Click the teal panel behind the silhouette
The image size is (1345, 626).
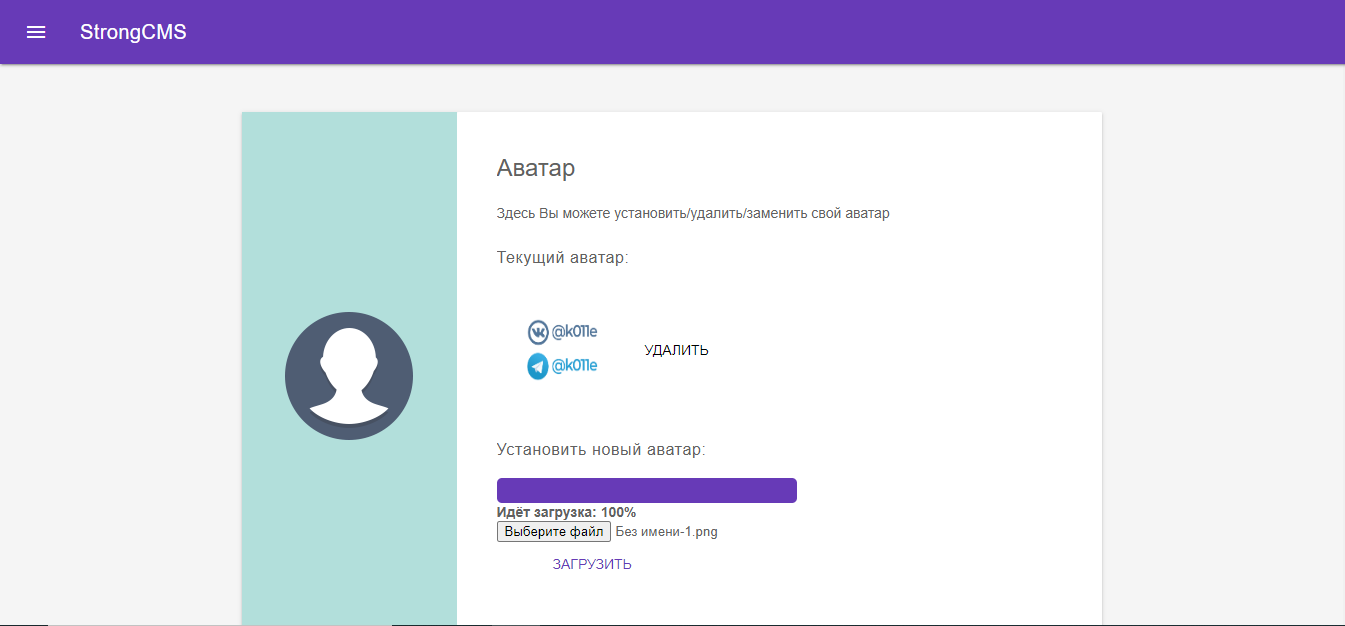349,200
